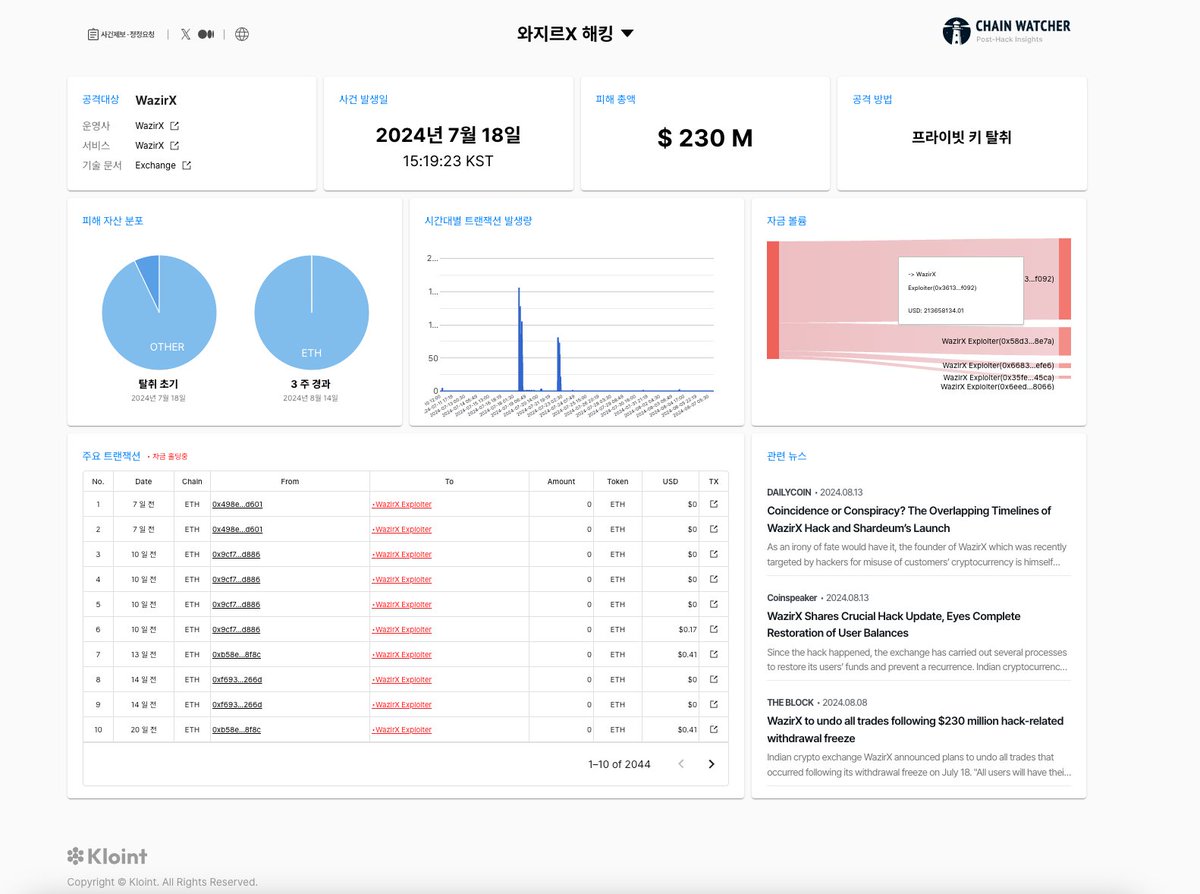Click WazirX Exploiter(0x6eed...8066) flow label

(997, 386)
